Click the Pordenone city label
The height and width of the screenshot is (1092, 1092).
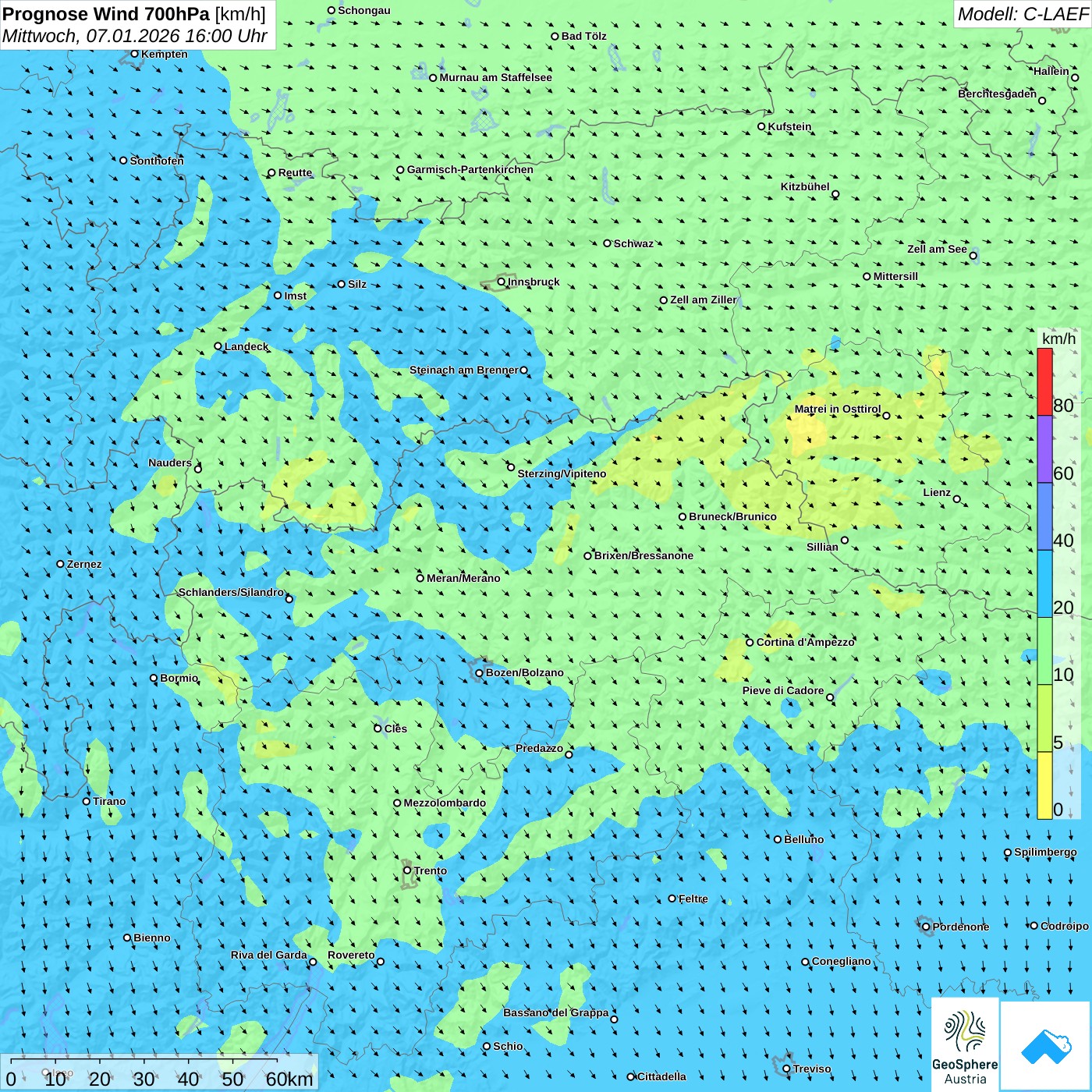[x=961, y=927]
